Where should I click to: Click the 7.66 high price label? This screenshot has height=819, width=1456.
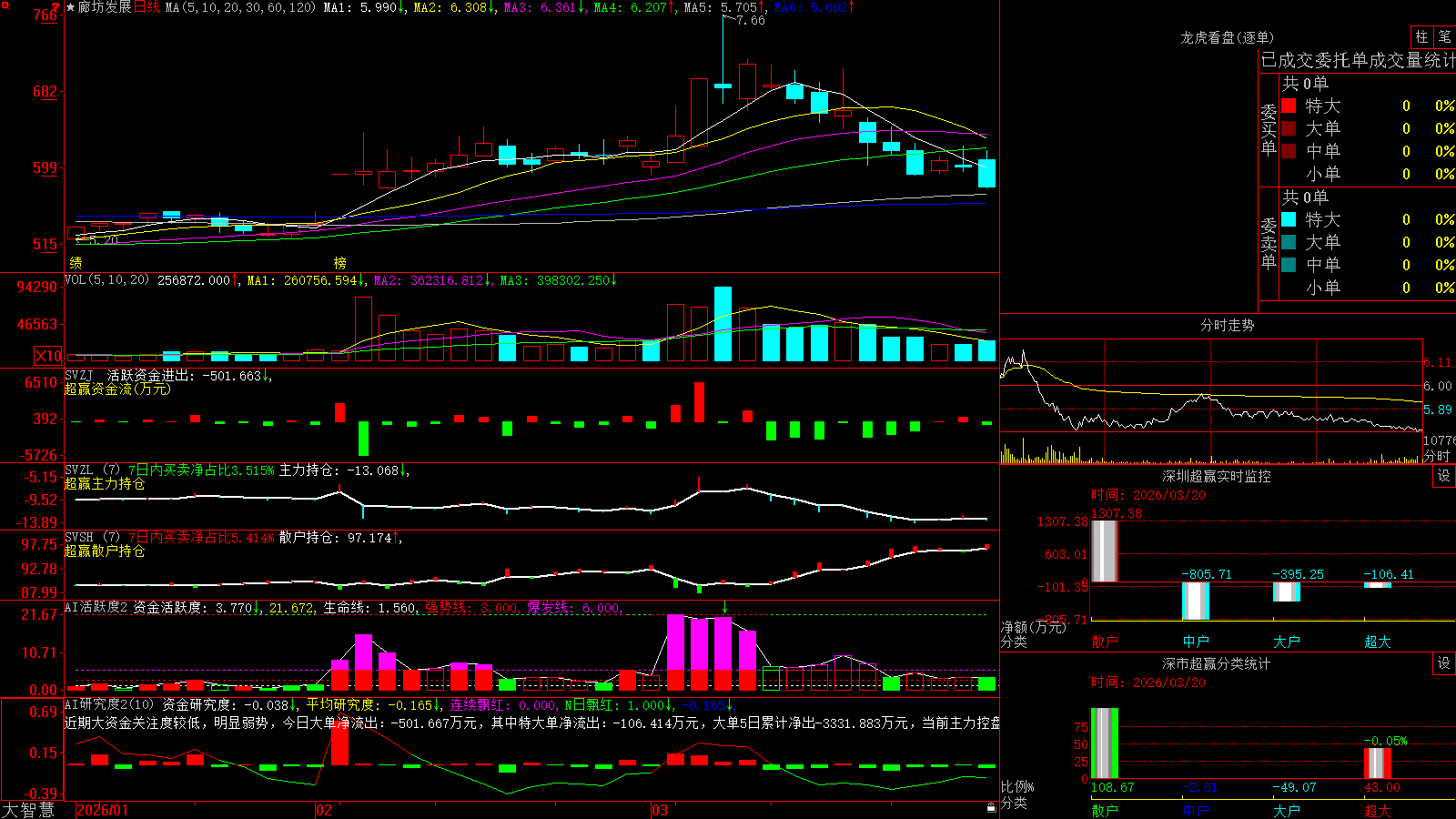click(x=750, y=20)
